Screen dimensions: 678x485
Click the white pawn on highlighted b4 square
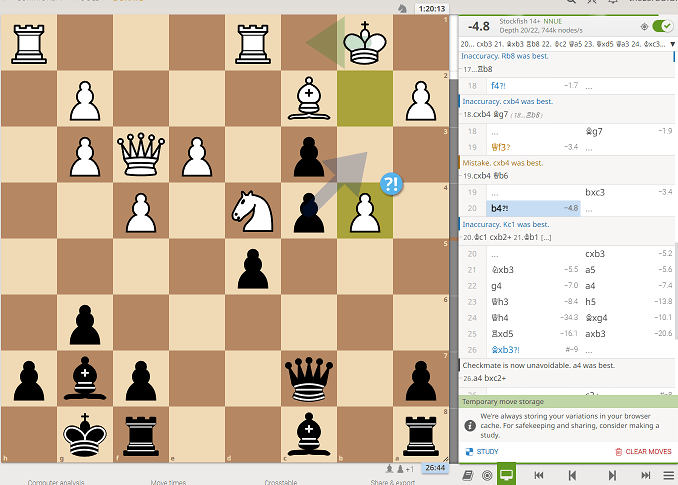pyautogui.click(x=365, y=211)
